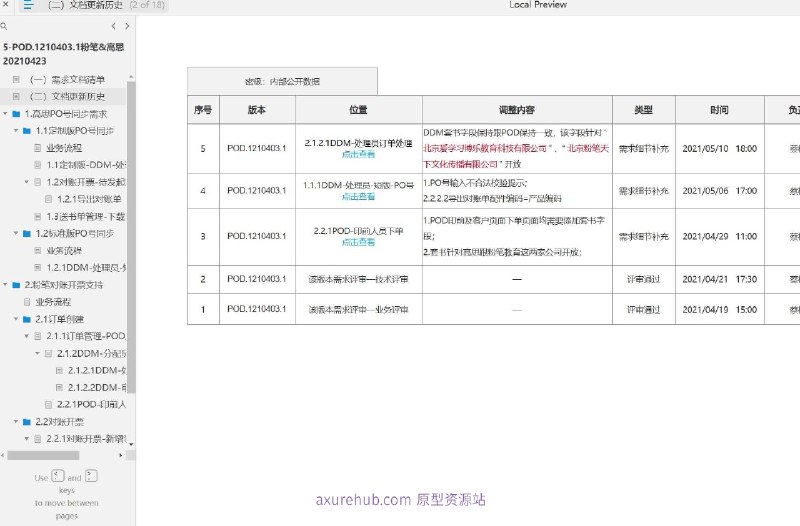This screenshot has width=800, height=526.
Task: Click the 2.1订单创建 folder icon
Action: pos(27,319)
